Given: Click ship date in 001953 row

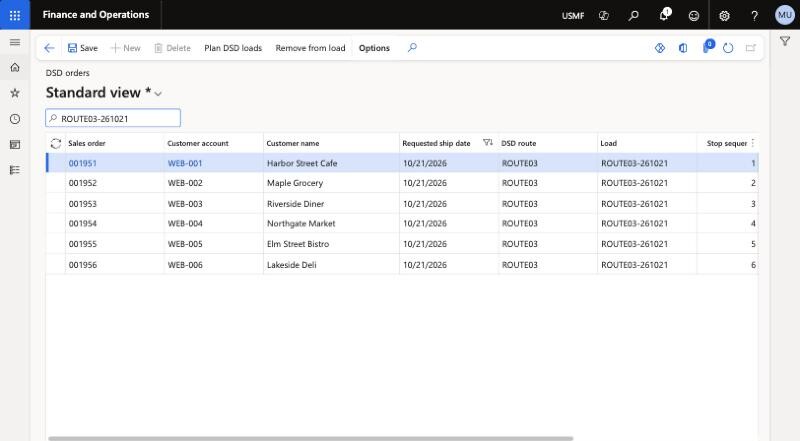Looking at the screenshot, I should coord(424,204).
